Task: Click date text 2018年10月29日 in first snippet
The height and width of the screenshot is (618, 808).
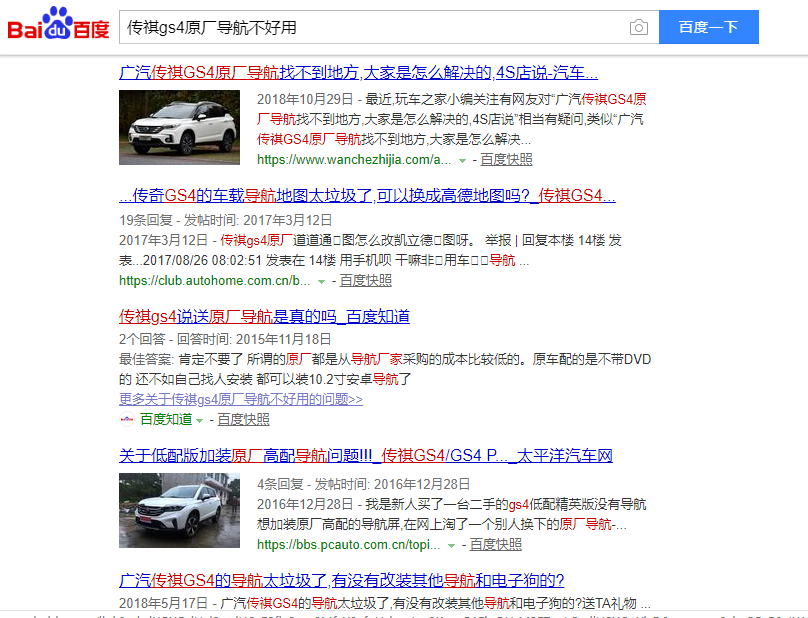Action: pyautogui.click(x=305, y=99)
